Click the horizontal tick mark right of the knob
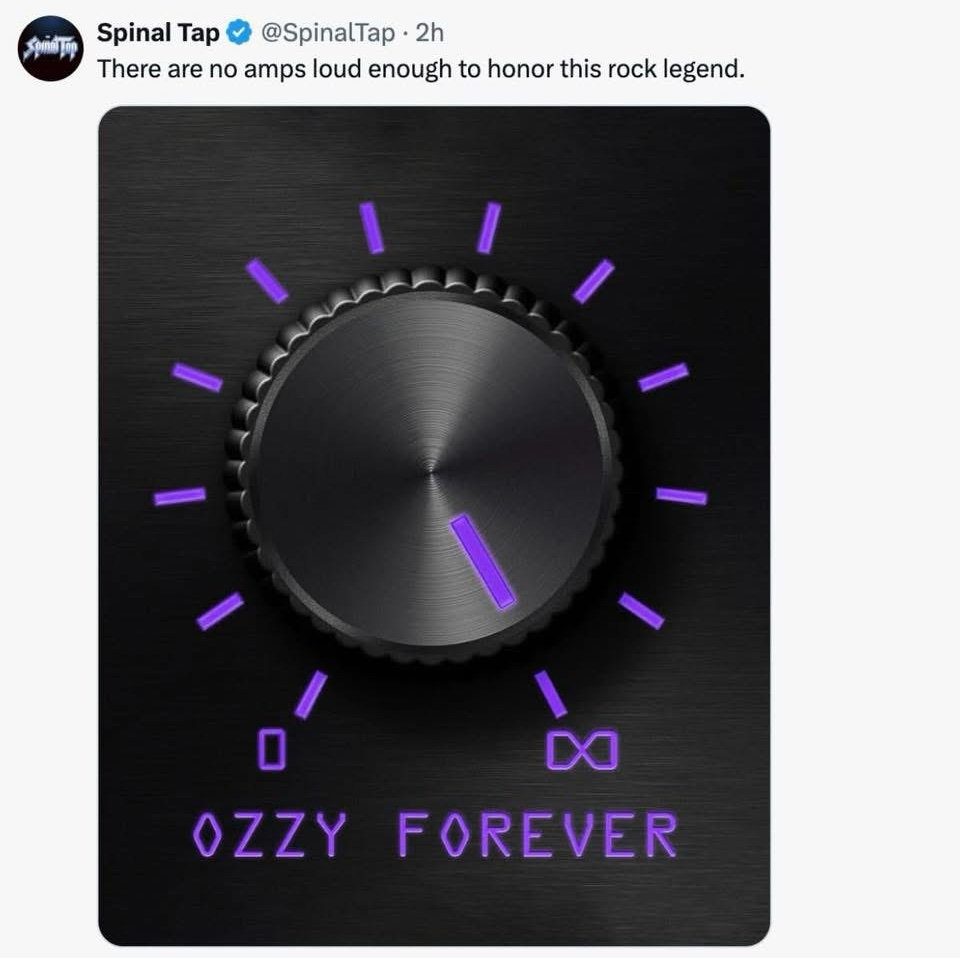This screenshot has height=959, width=961. (681, 496)
